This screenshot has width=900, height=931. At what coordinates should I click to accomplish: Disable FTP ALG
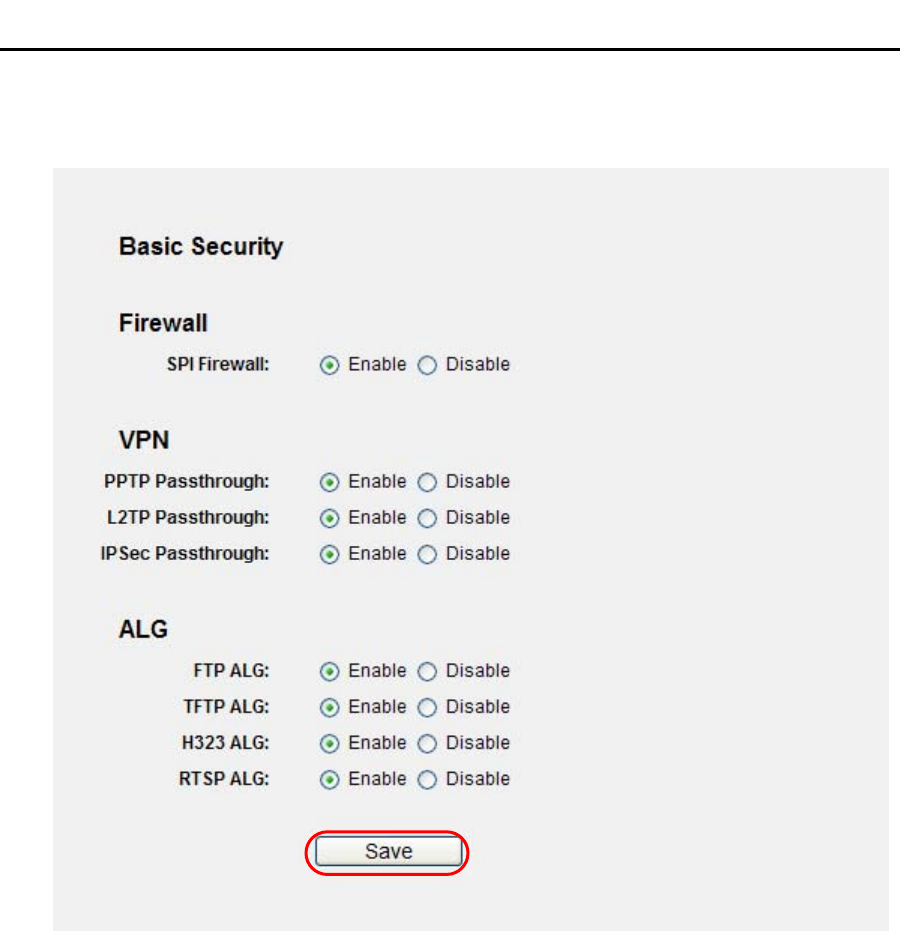click(x=427, y=672)
